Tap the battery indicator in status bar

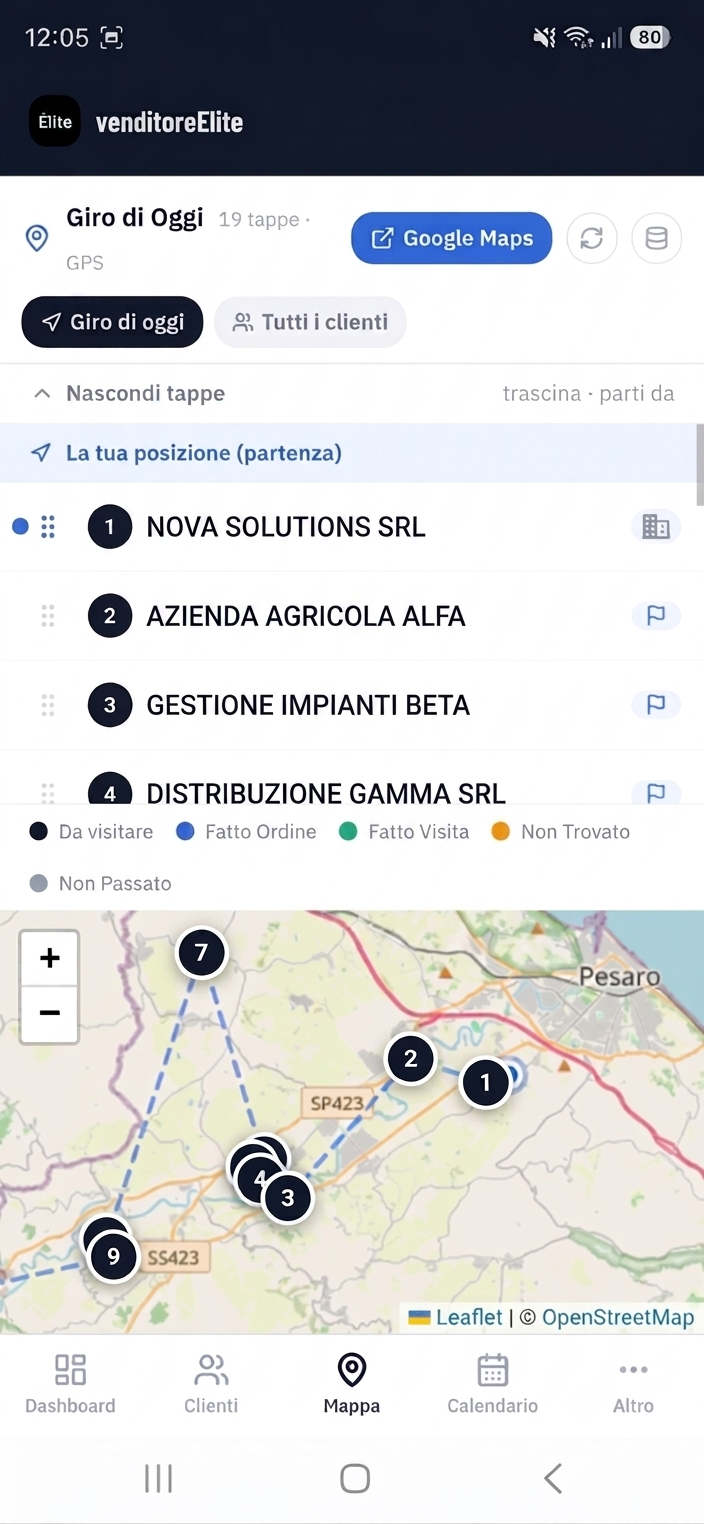[650, 38]
